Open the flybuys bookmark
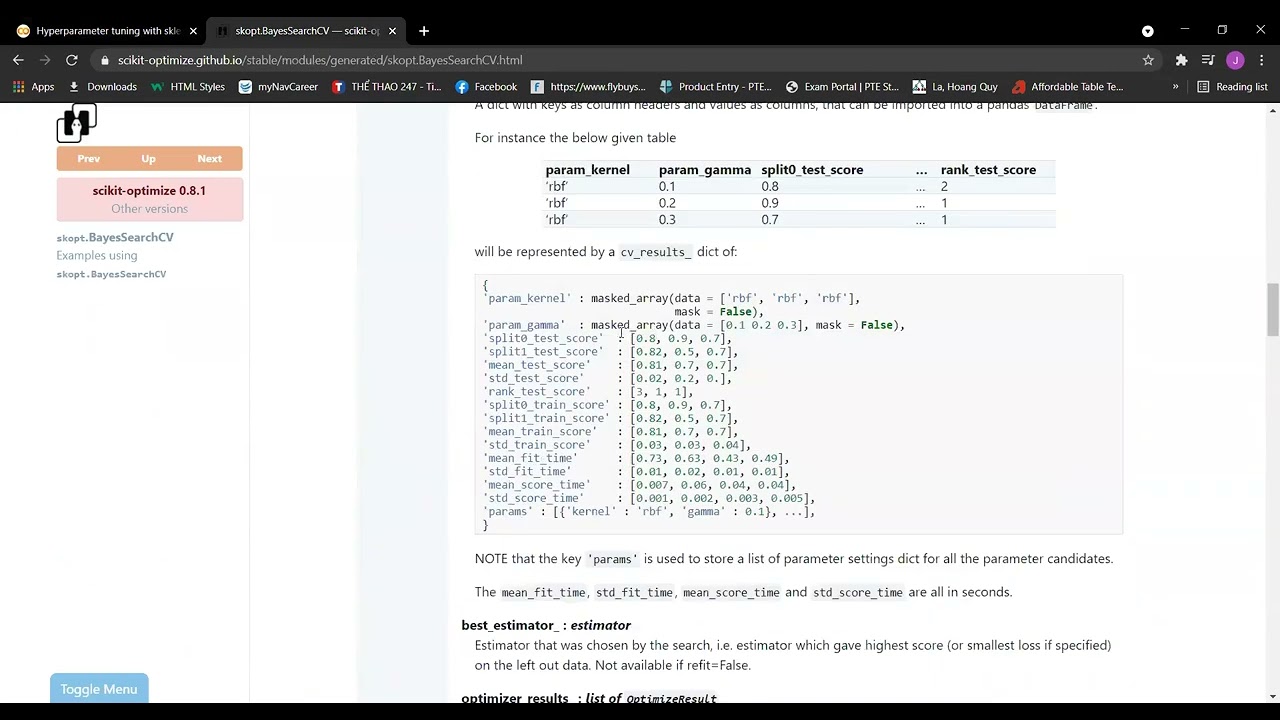 589,87
